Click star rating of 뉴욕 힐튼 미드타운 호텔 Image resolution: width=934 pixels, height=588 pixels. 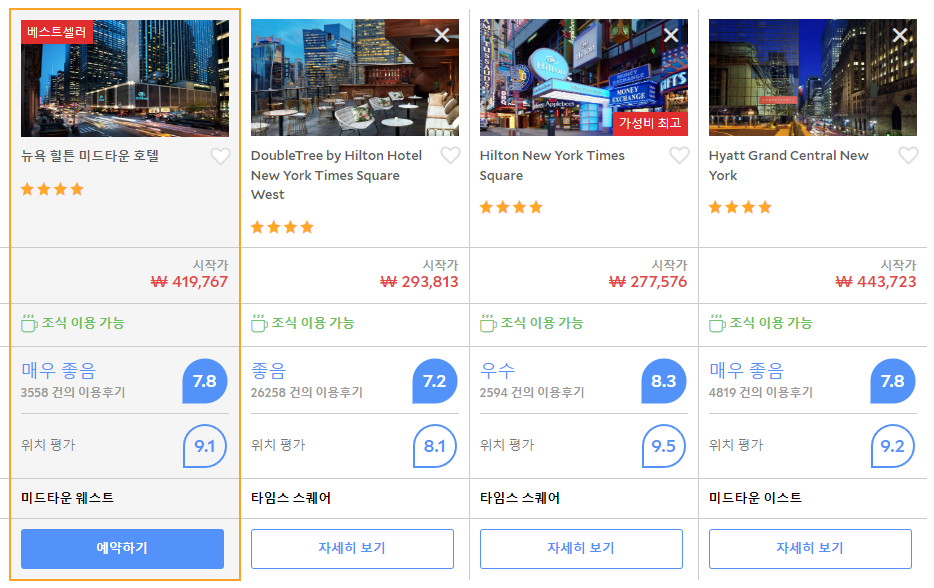(52, 189)
